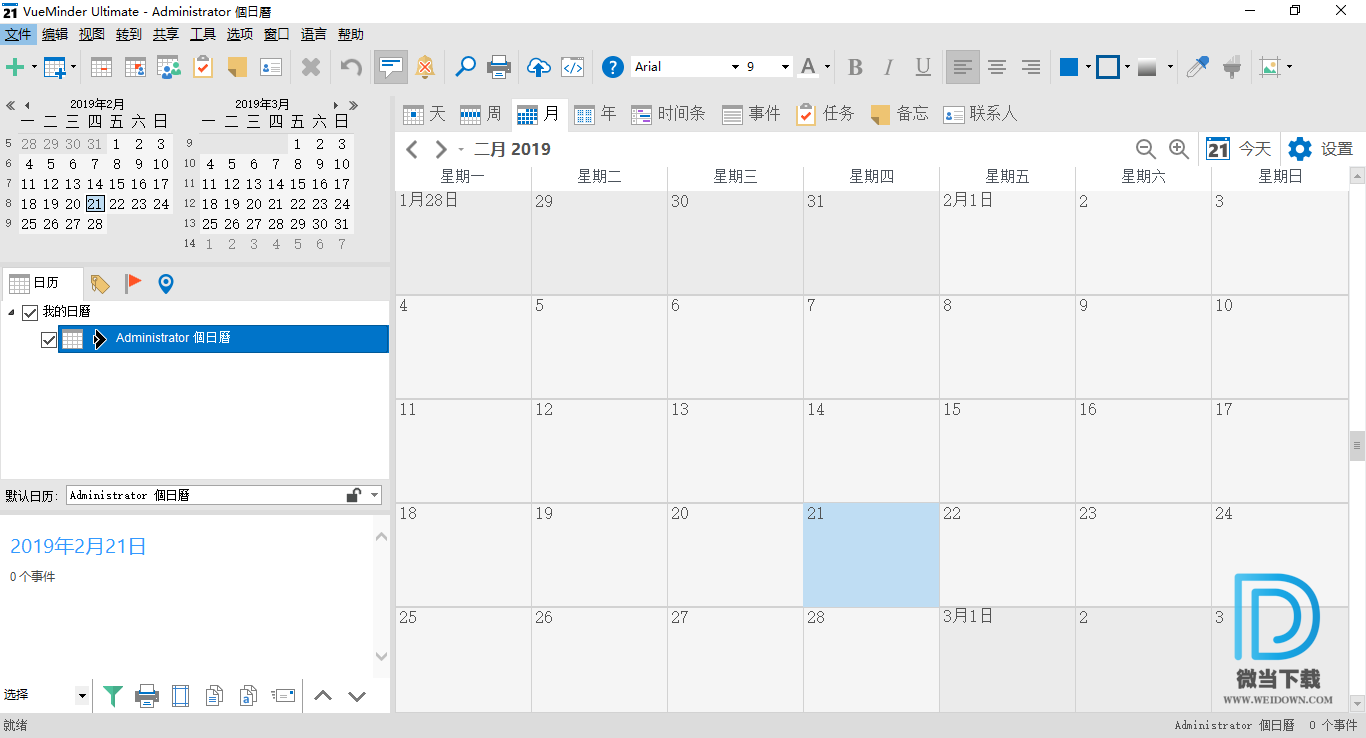Image resolution: width=1366 pixels, height=738 pixels.
Task: Toggle Bold formatting
Action: pyautogui.click(x=855, y=67)
